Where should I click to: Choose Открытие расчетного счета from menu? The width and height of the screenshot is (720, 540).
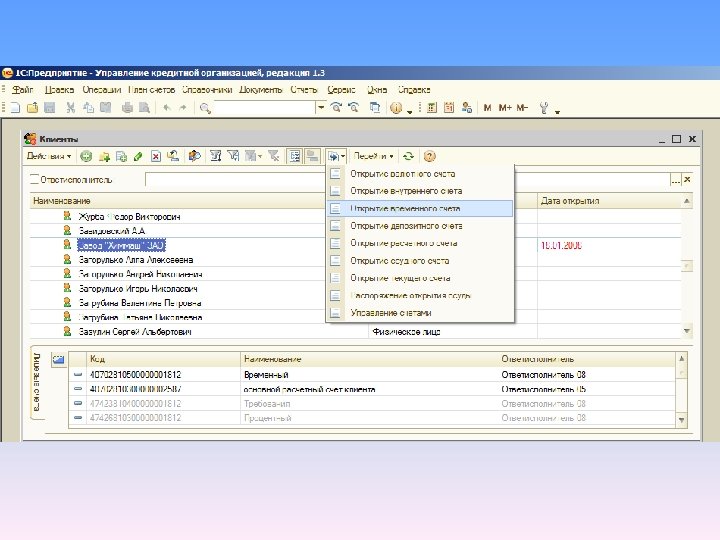420,243
